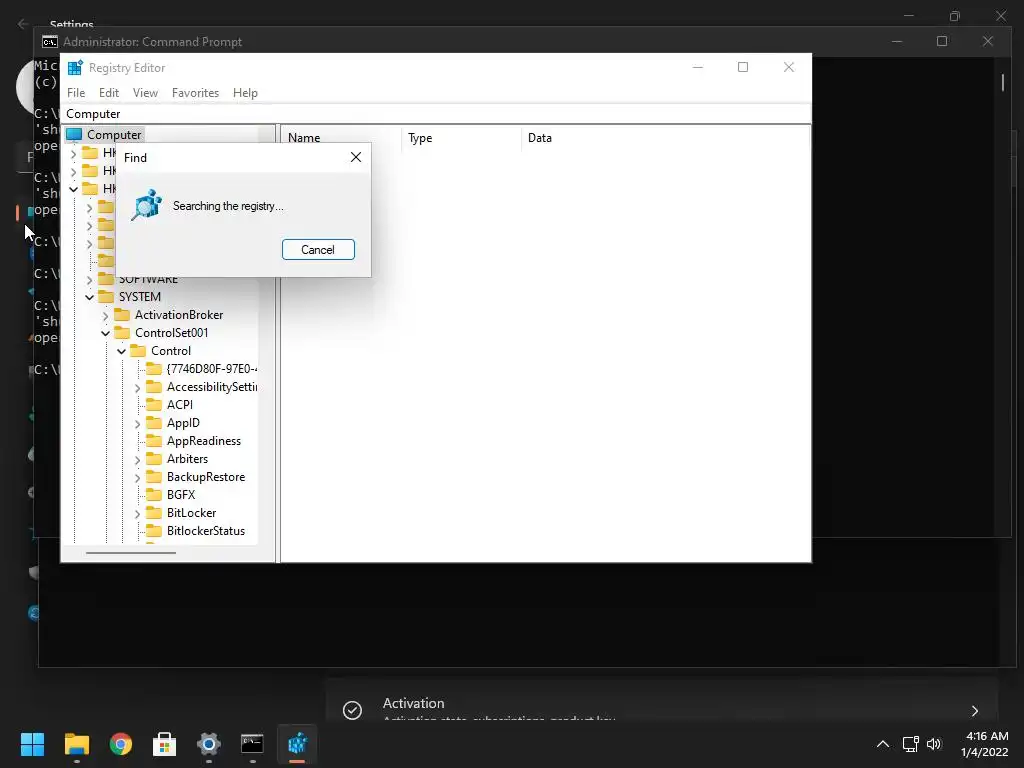Click Registry Editor taskbar icon

[297, 744]
